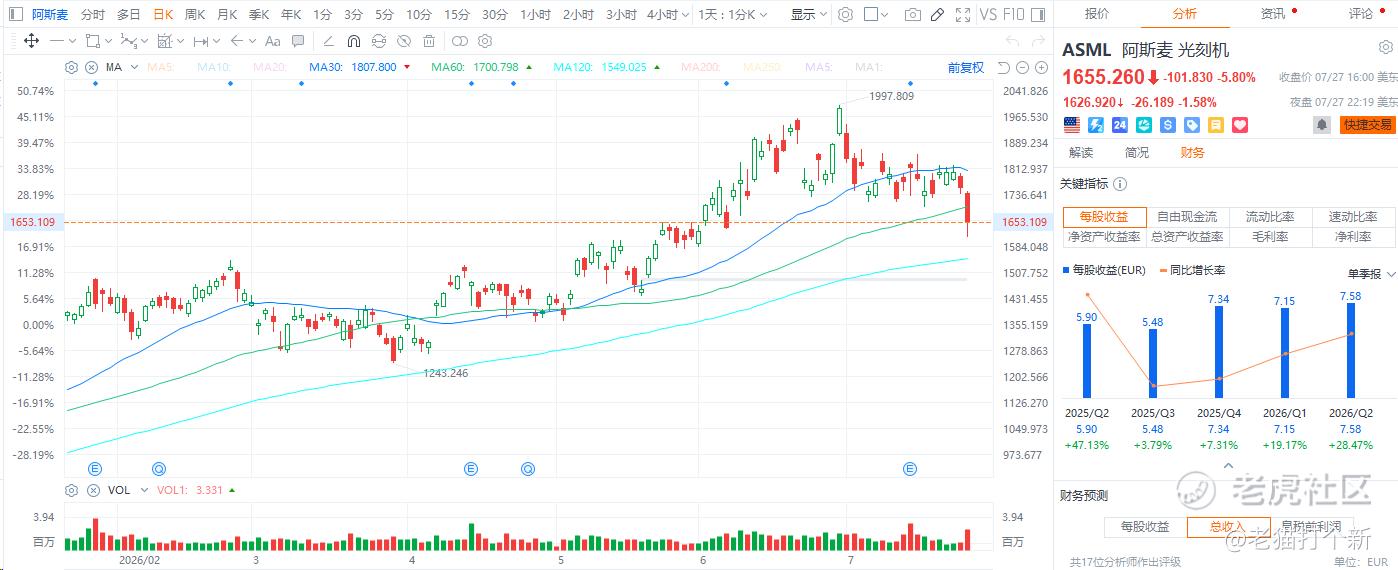Select 总收入 under 财务预测
The width and height of the screenshot is (1398, 570).
[x=1227, y=527]
